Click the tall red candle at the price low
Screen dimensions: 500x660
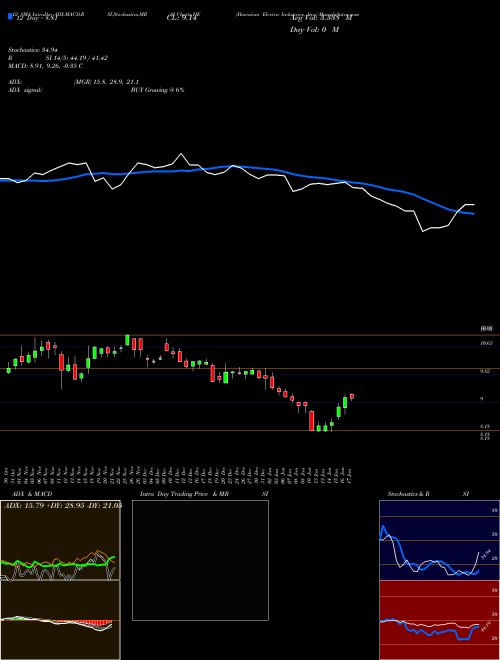click(x=311, y=420)
